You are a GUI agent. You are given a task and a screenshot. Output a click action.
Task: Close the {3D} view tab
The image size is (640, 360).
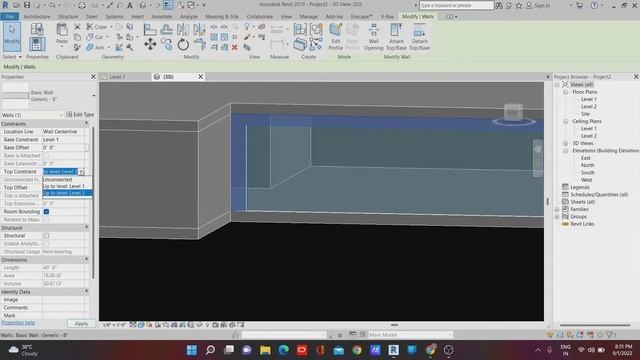pyautogui.click(x=200, y=77)
